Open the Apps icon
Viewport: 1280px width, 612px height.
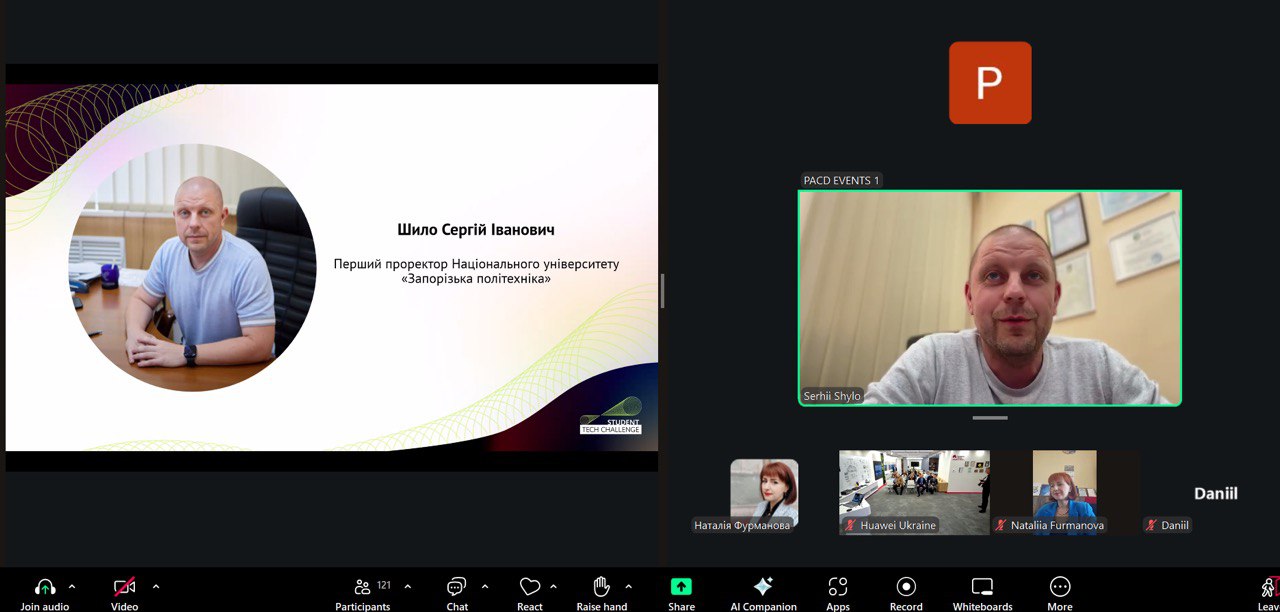(x=838, y=587)
